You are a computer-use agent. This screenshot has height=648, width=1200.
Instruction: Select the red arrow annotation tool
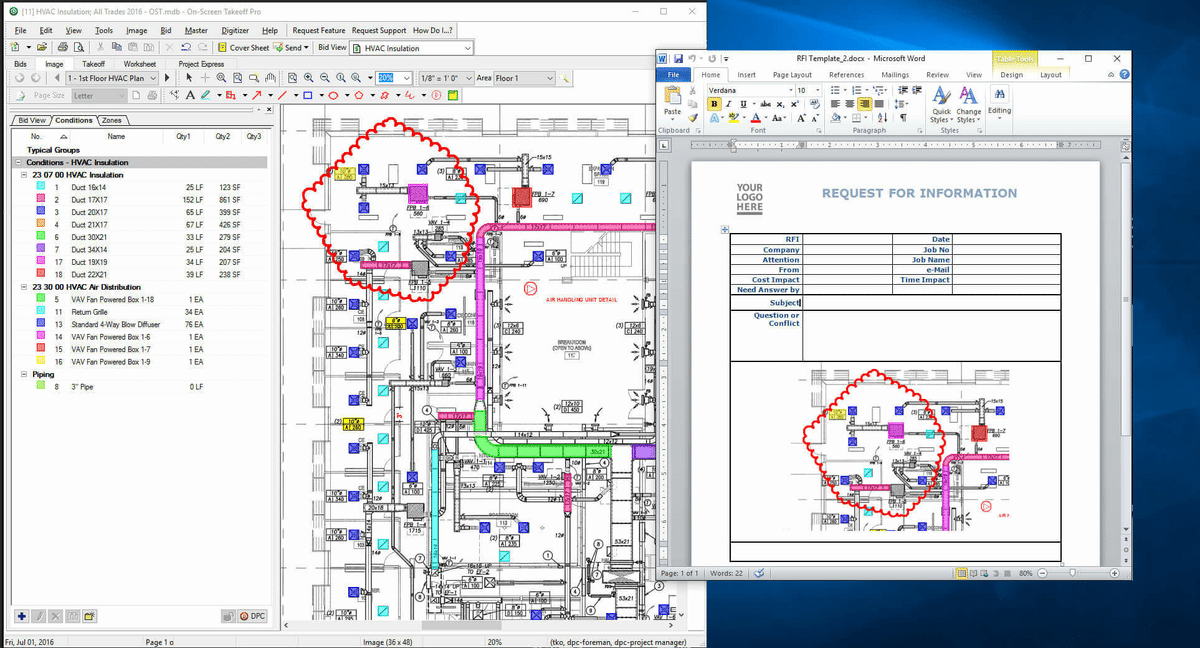[257, 96]
